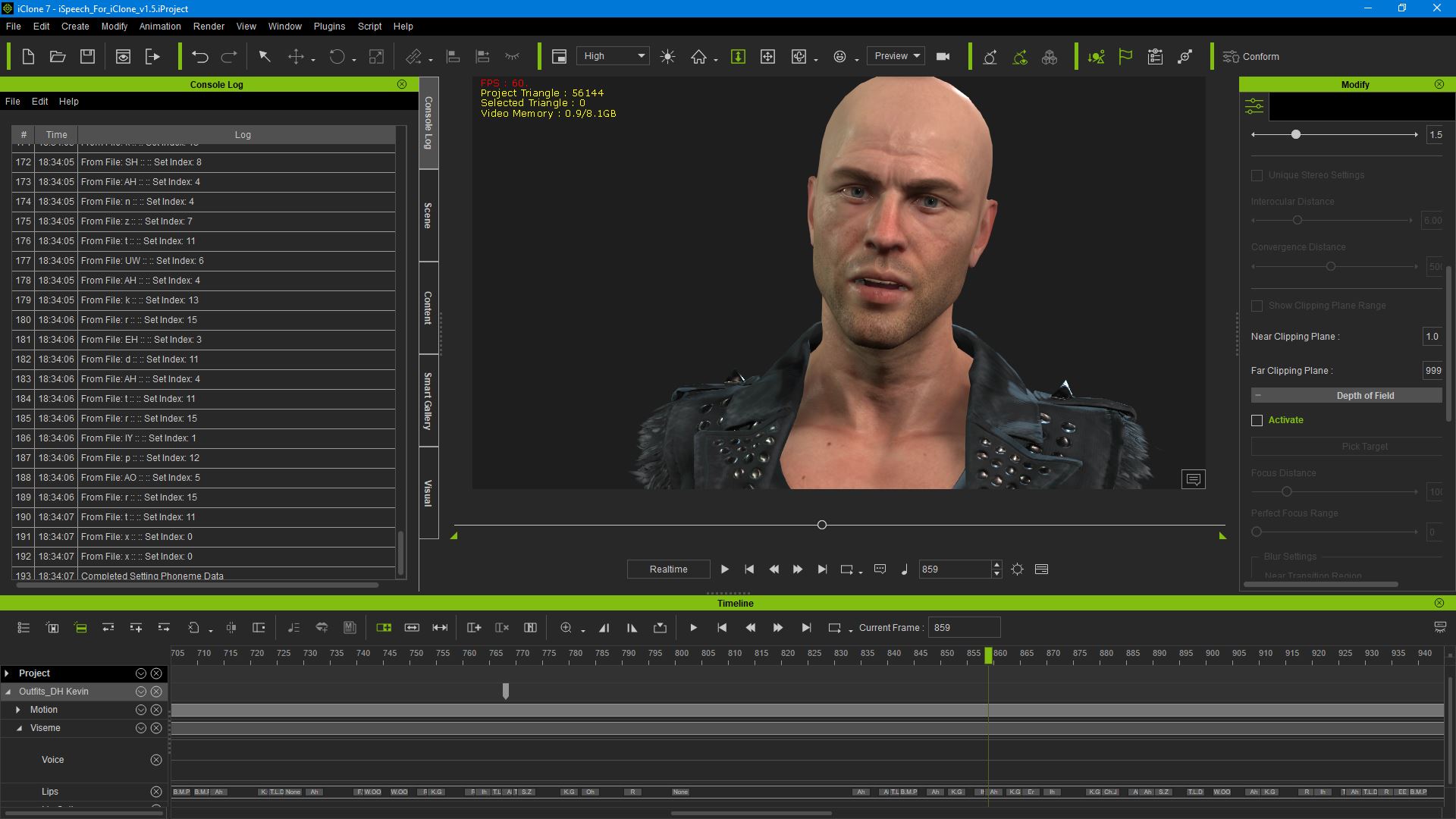This screenshot has height=819, width=1456.
Task: Open the Plugins menu
Action: 329,26
